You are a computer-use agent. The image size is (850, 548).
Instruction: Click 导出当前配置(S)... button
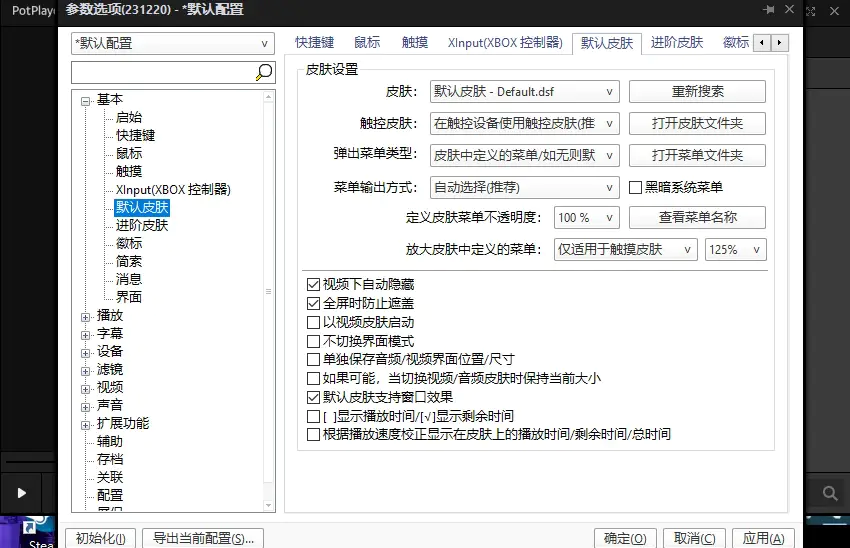(x=203, y=538)
